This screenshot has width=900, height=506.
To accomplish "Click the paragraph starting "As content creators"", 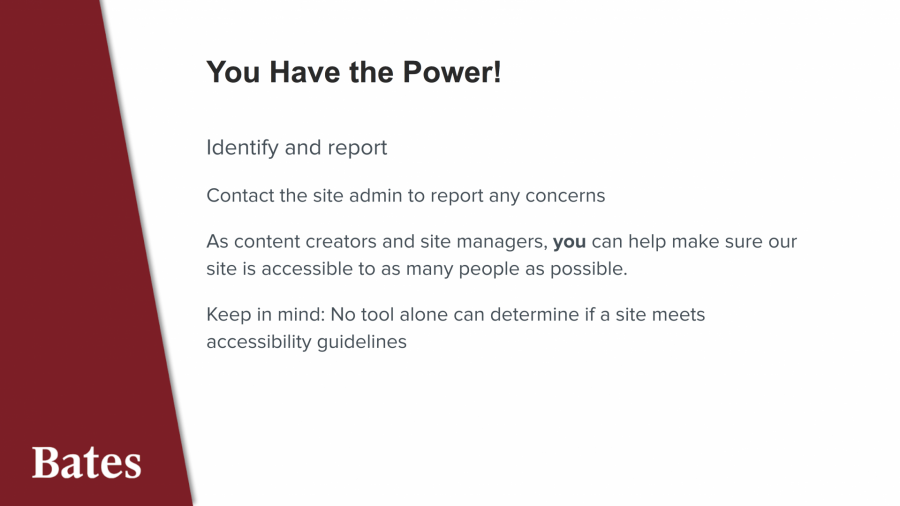I will point(500,255).
